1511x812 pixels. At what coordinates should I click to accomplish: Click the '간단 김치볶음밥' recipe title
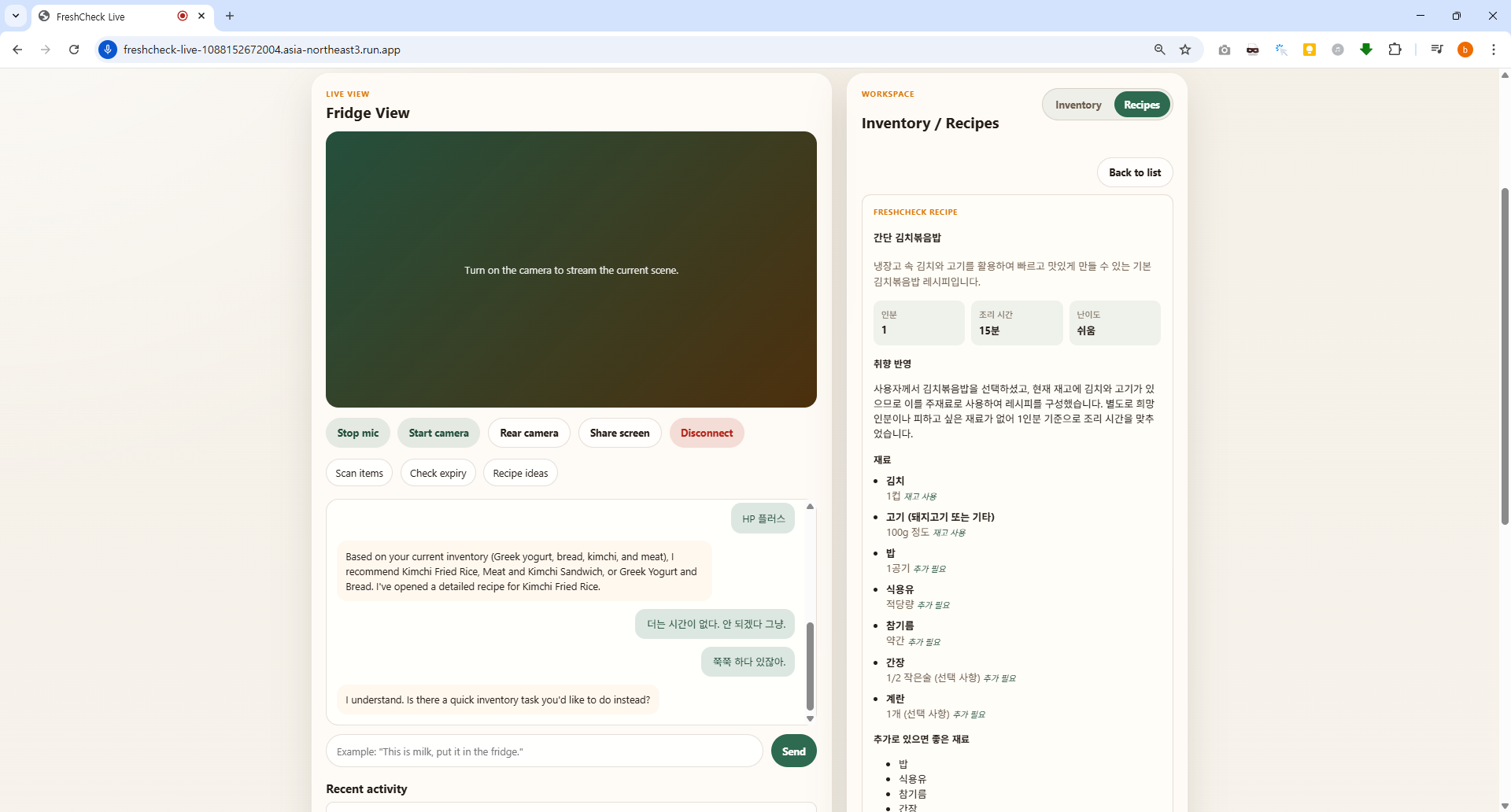[x=907, y=238]
